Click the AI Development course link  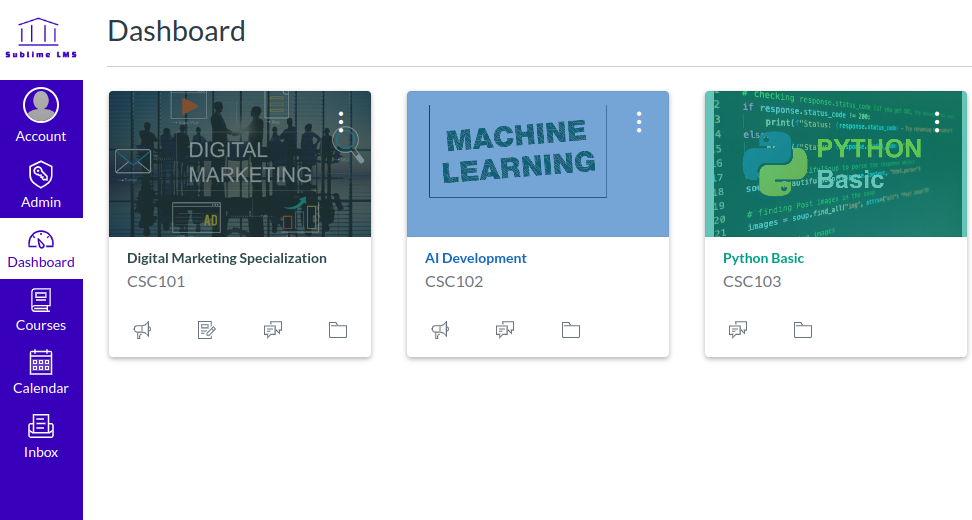[x=476, y=258]
